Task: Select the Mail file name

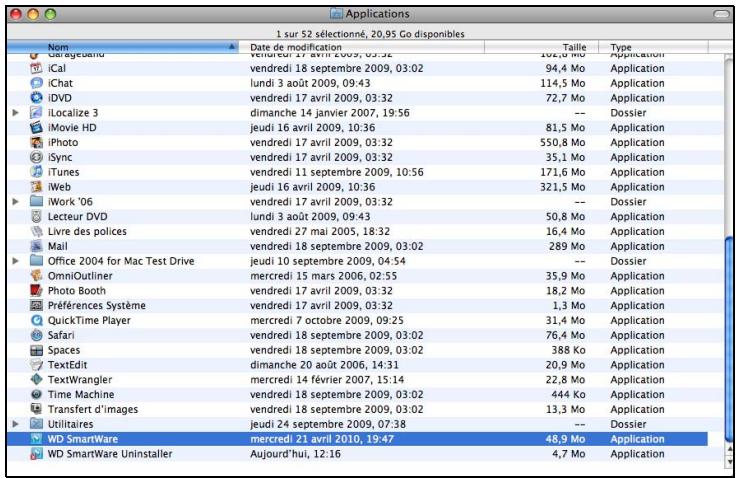Action: coord(58,246)
